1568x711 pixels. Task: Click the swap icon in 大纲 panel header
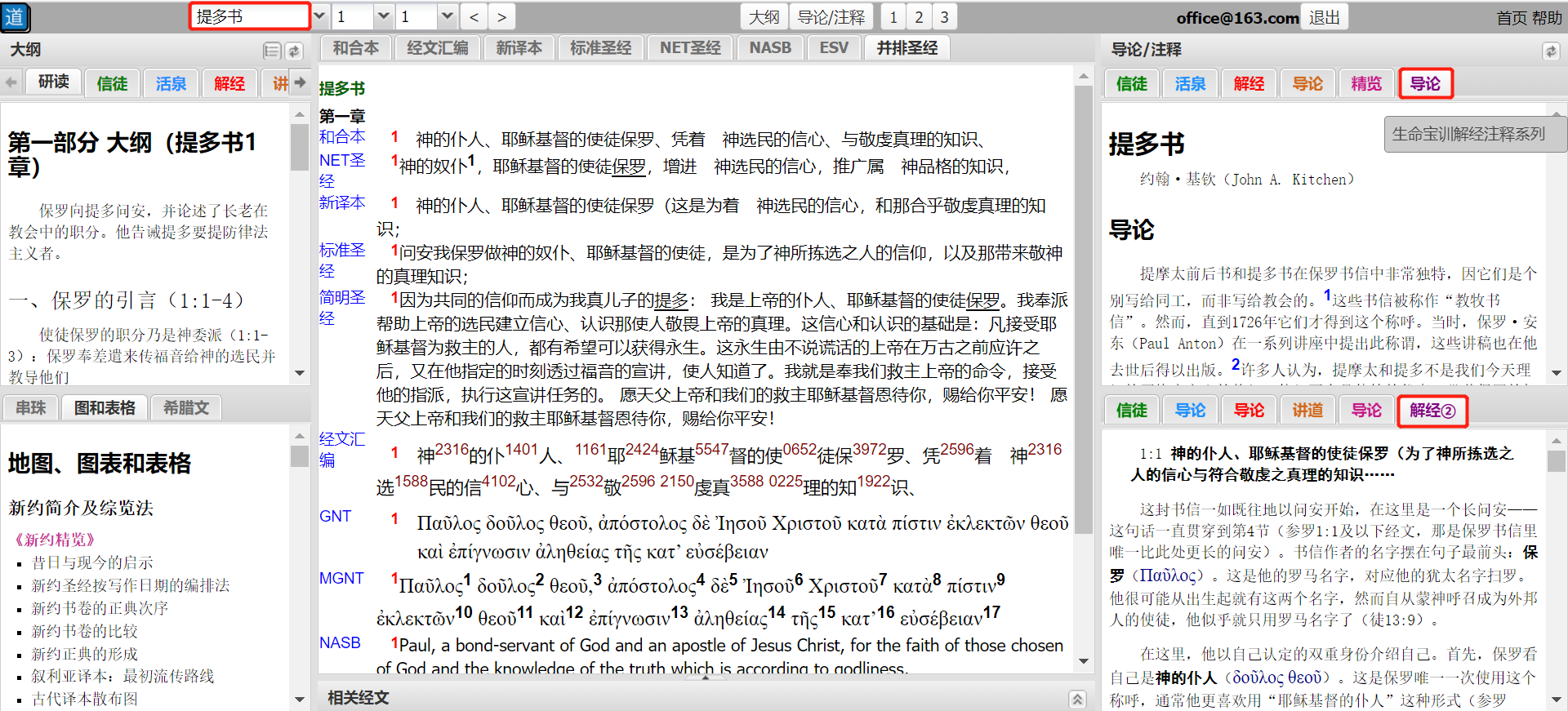click(294, 51)
